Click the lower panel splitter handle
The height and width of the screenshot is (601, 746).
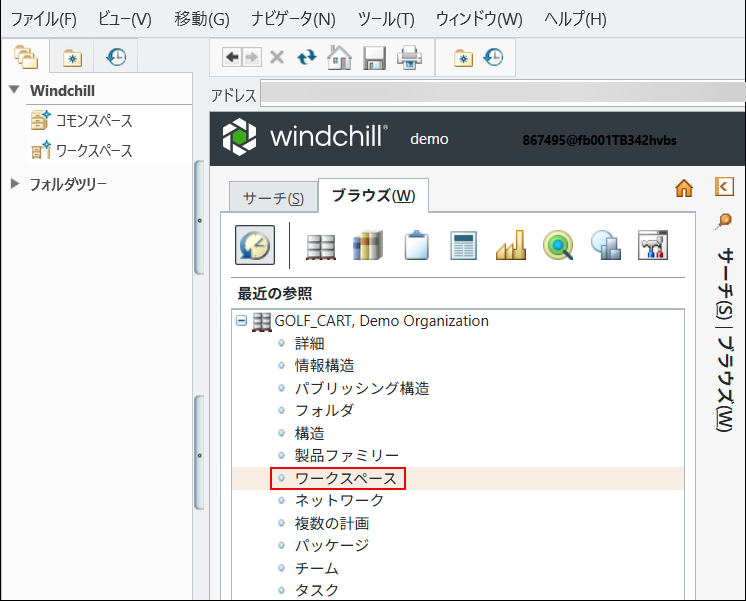click(199, 453)
